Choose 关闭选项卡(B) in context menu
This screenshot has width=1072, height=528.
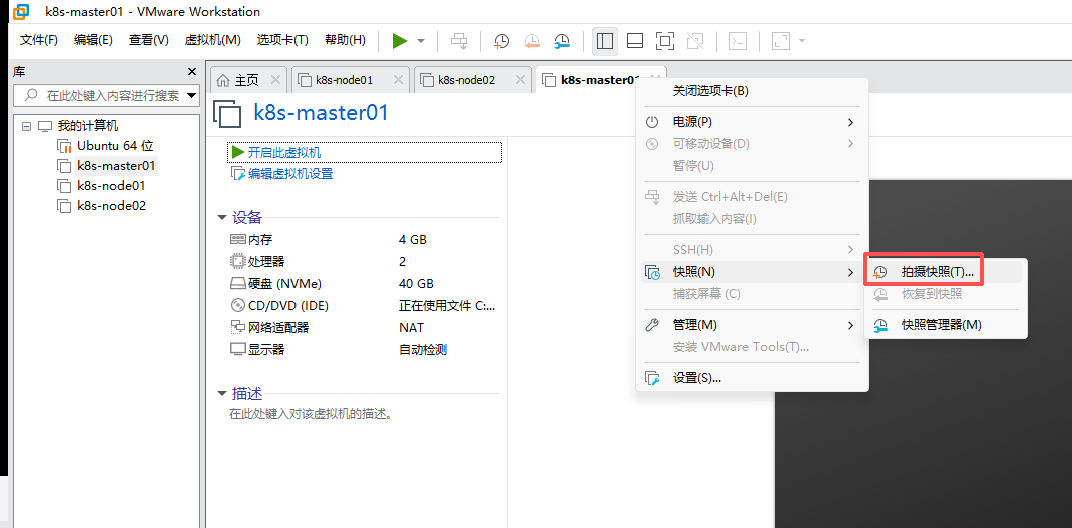coord(752,91)
